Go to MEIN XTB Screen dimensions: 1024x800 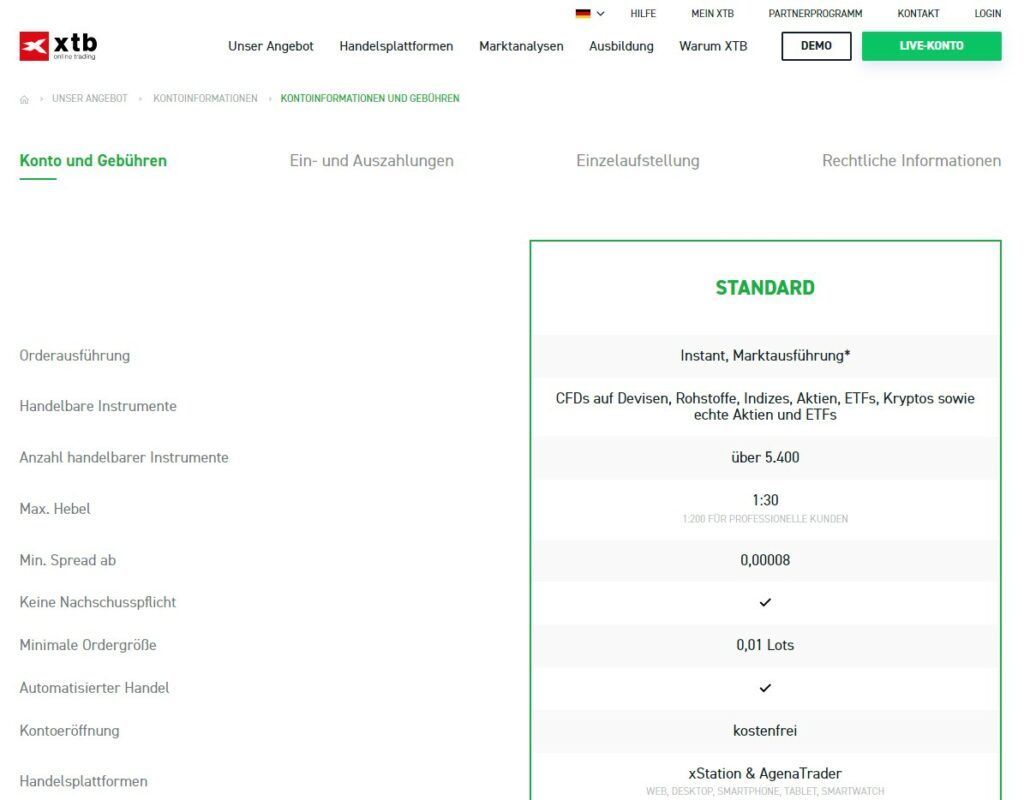712,13
